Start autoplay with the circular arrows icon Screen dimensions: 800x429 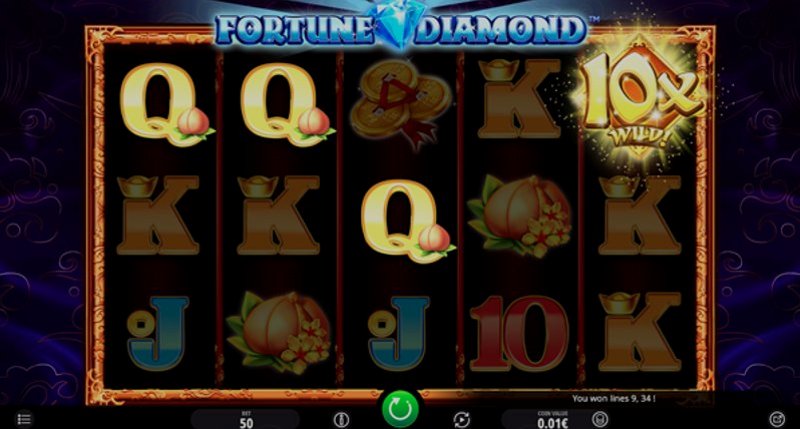(462, 419)
